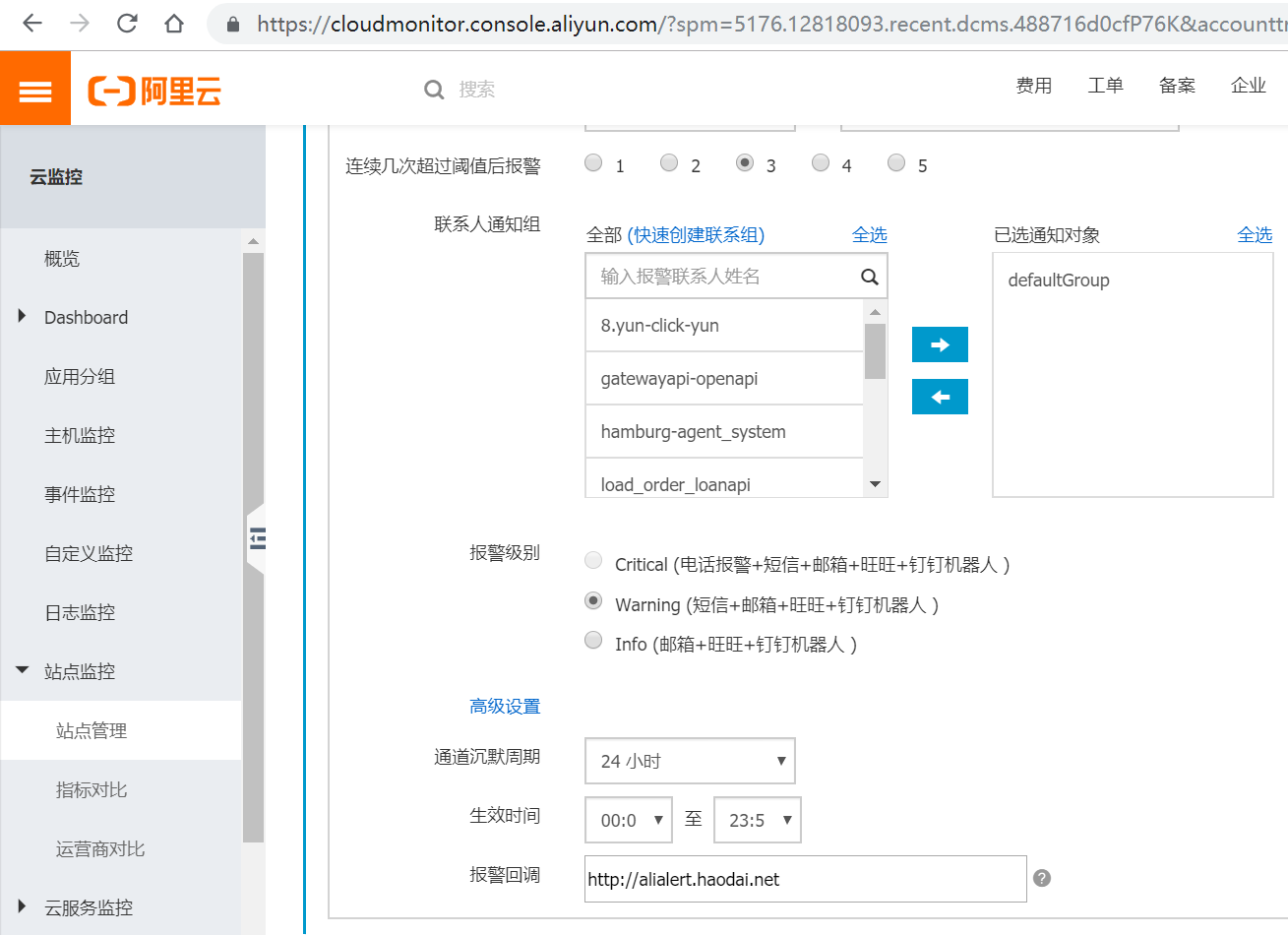
Task: Remove selected group with left arrow button
Action: (940, 397)
